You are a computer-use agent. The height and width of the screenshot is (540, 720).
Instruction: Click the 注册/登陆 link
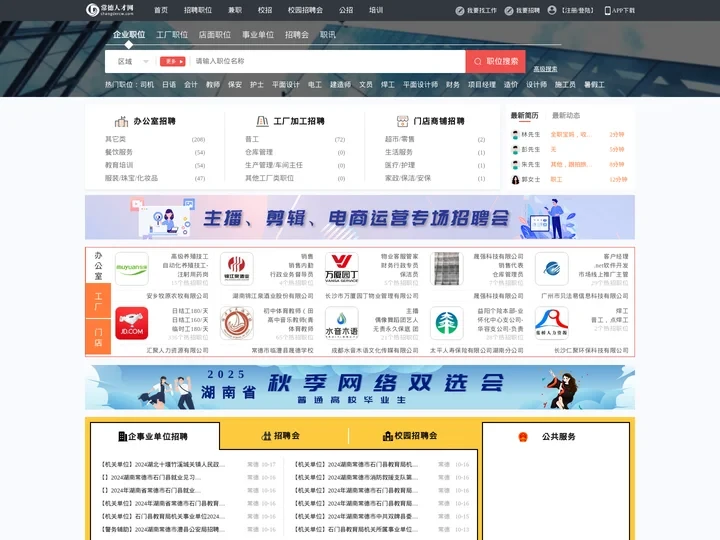(x=577, y=11)
